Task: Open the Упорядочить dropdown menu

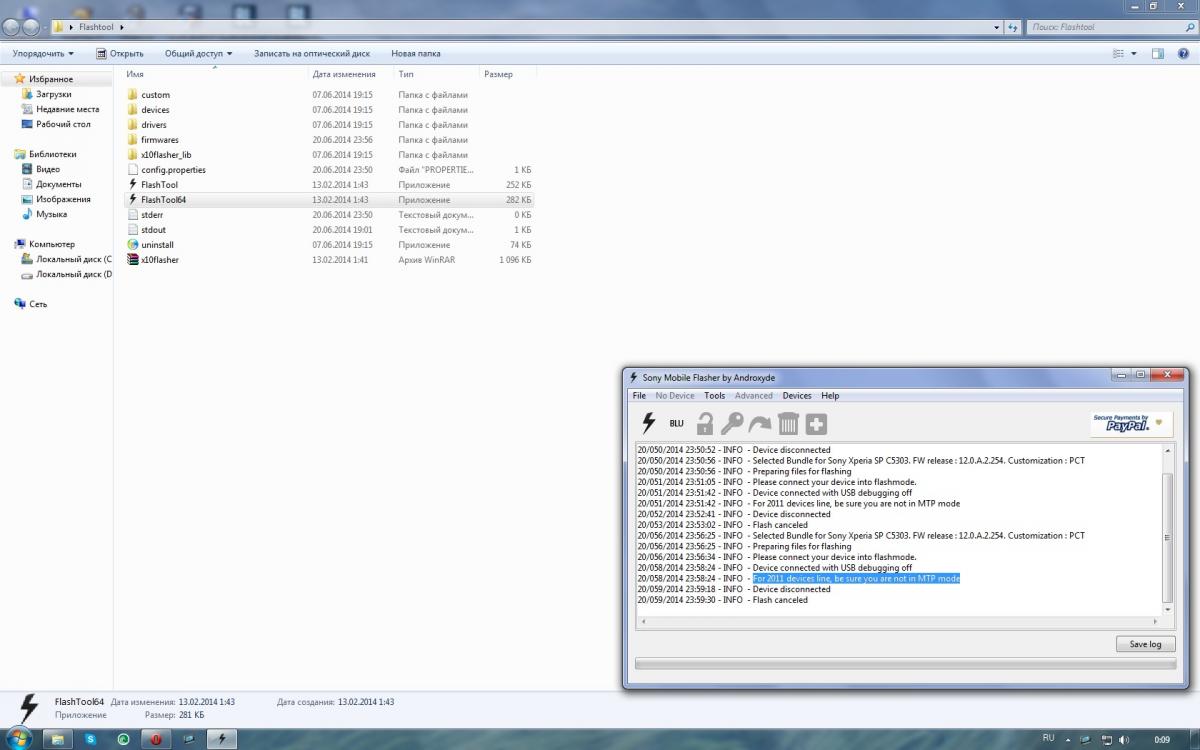Action: pos(43,53)
